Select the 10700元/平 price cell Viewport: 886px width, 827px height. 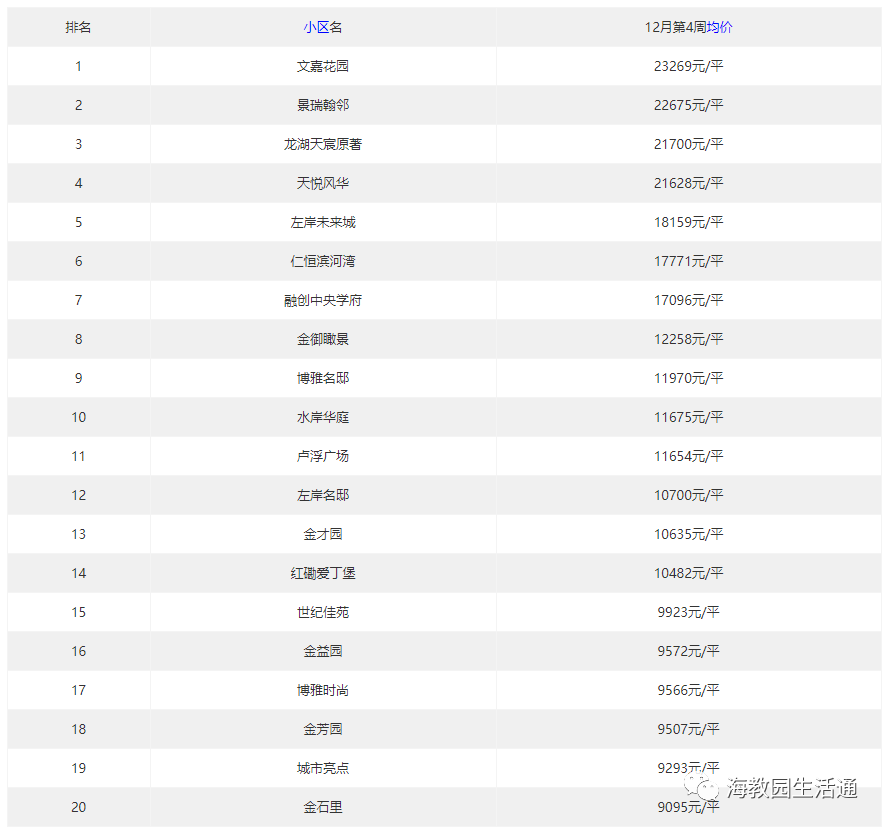click(689, 495)
